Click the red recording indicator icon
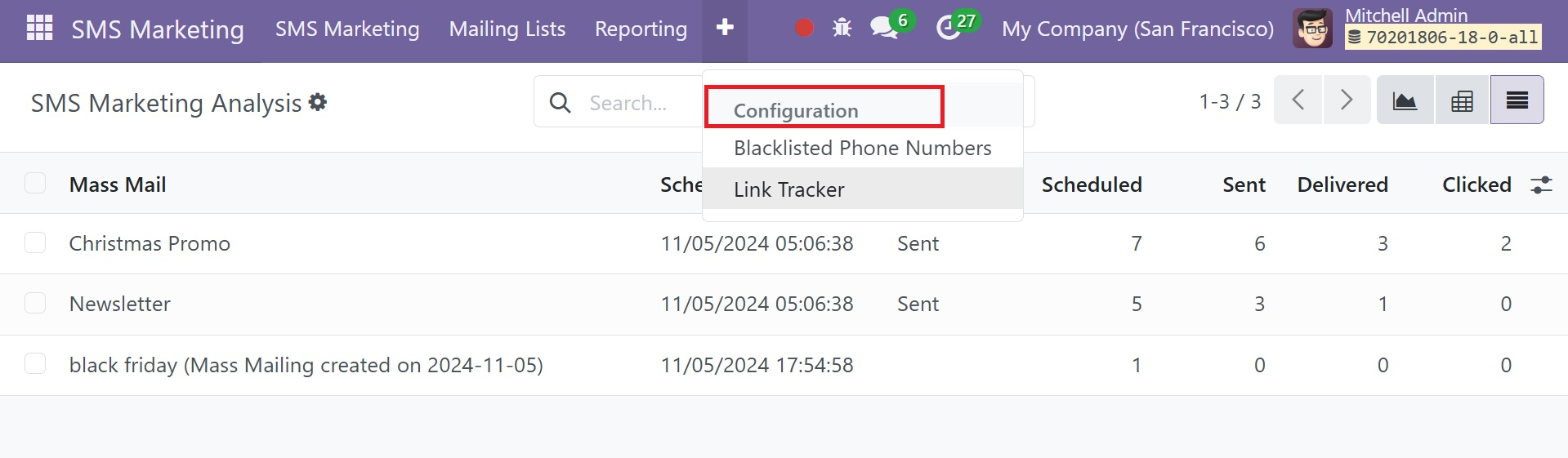1568x458 pixels. coord(804,29)
